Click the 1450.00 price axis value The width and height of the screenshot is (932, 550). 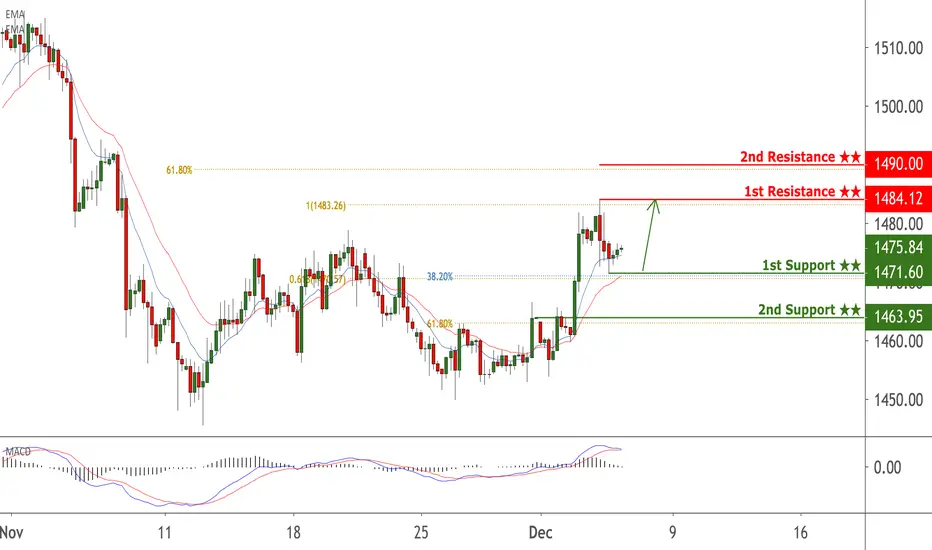point(898,400)
